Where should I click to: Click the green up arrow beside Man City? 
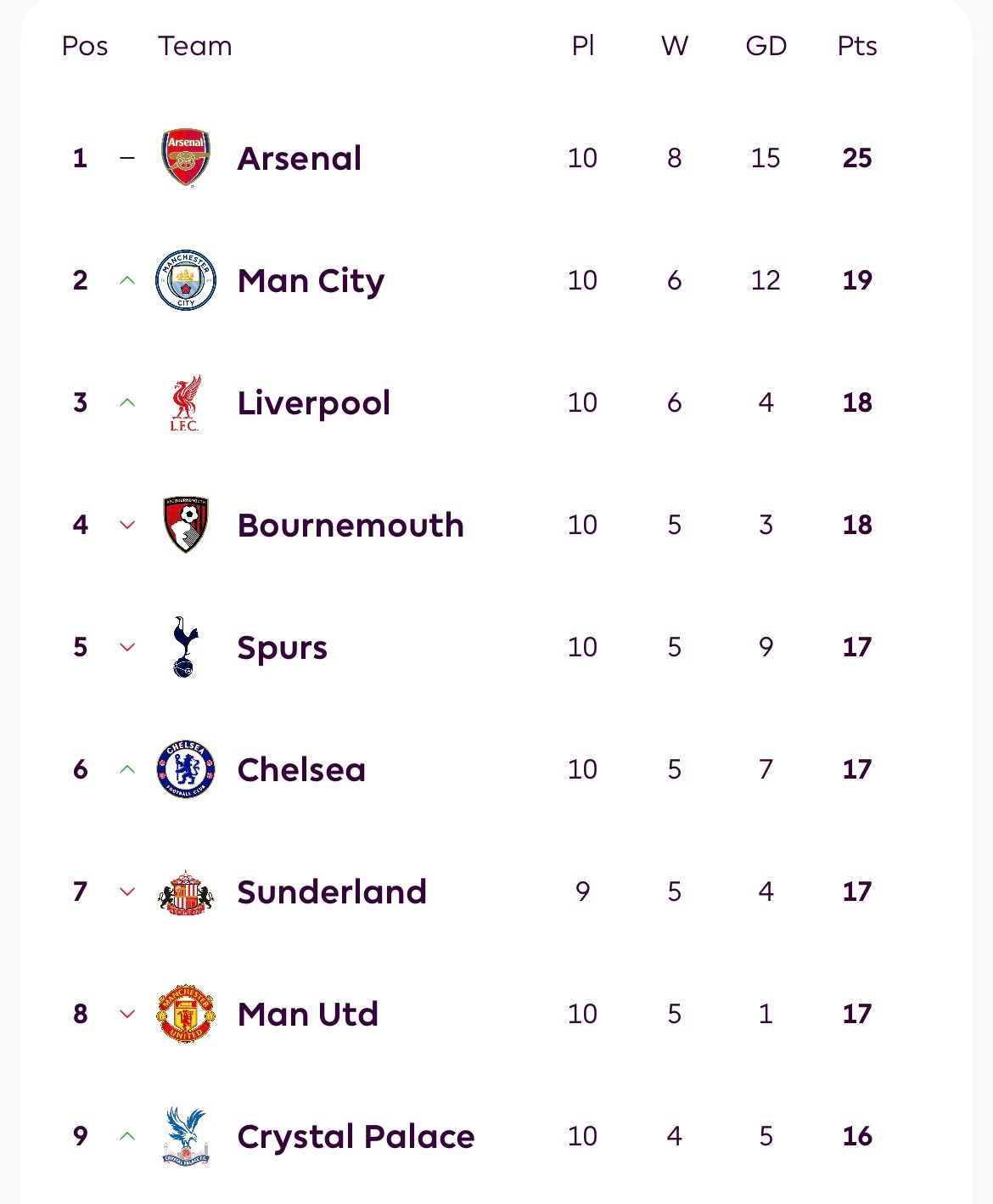coord(127,280)
